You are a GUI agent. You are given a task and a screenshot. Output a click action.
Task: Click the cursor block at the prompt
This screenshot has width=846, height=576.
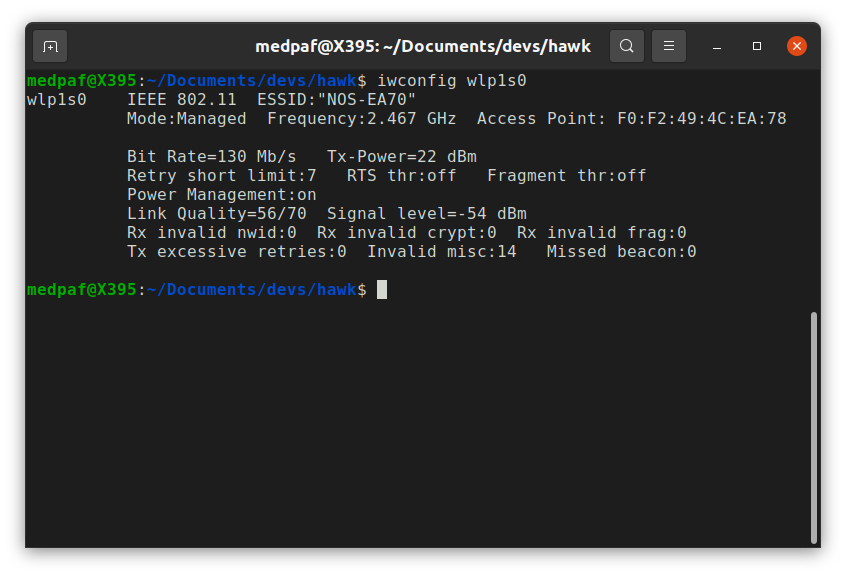click(382, 290)
